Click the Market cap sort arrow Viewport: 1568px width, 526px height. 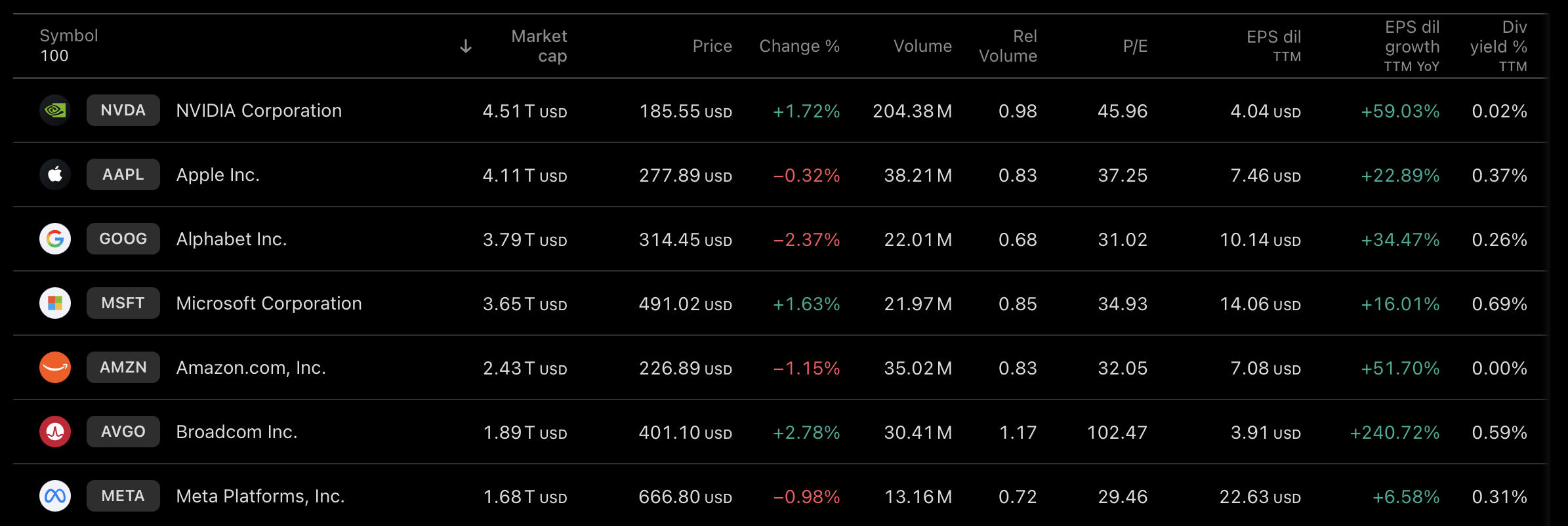coord(466,47)
